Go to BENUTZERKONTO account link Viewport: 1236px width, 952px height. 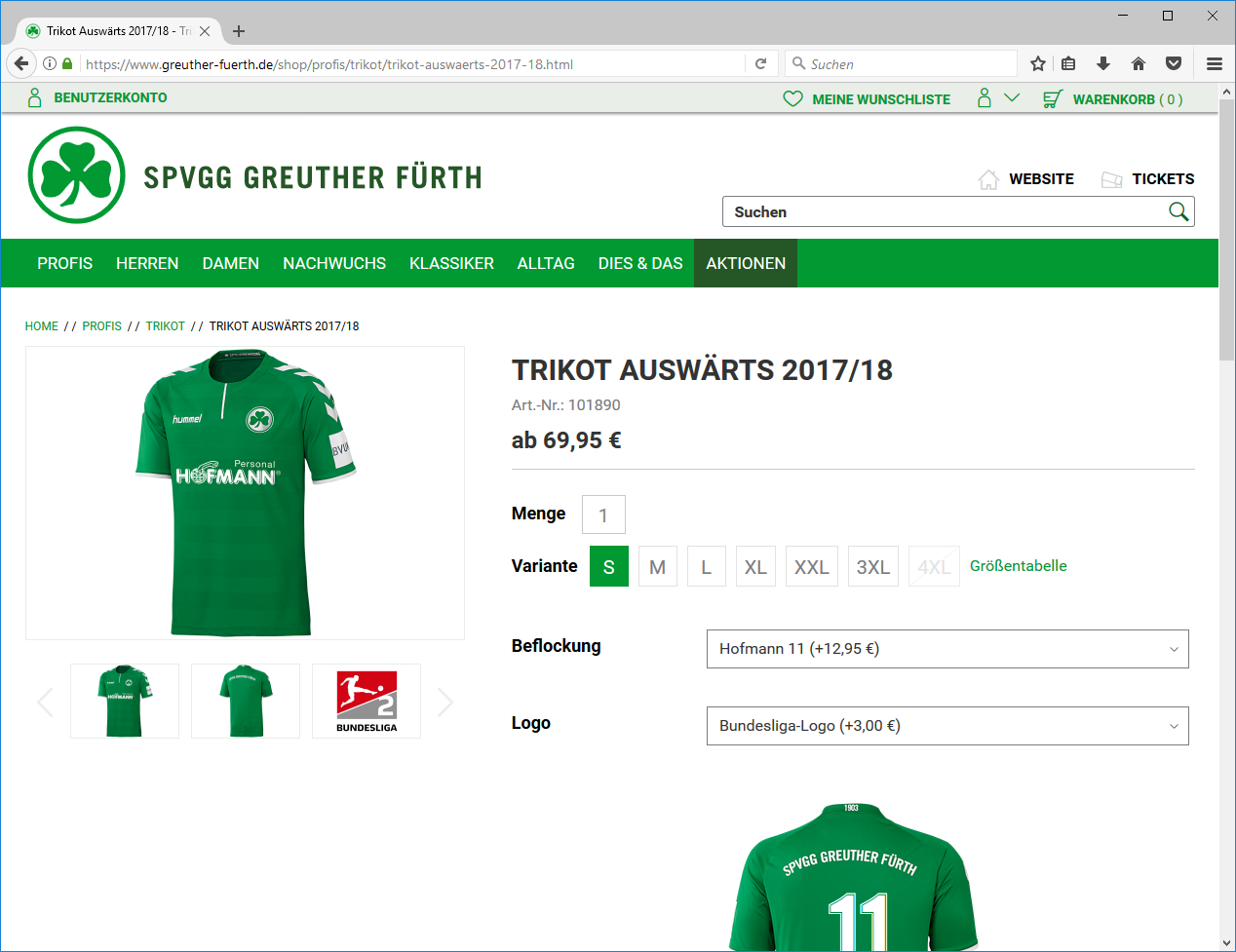(110, 97)
